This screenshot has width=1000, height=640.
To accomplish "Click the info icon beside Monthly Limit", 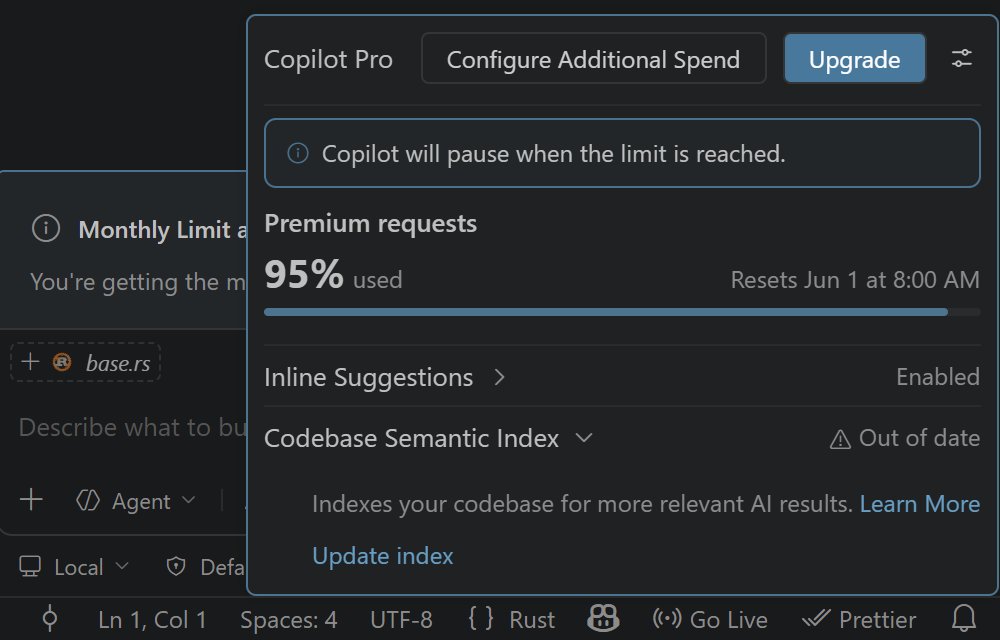I will pyautogui.click(x=46, y=228).
